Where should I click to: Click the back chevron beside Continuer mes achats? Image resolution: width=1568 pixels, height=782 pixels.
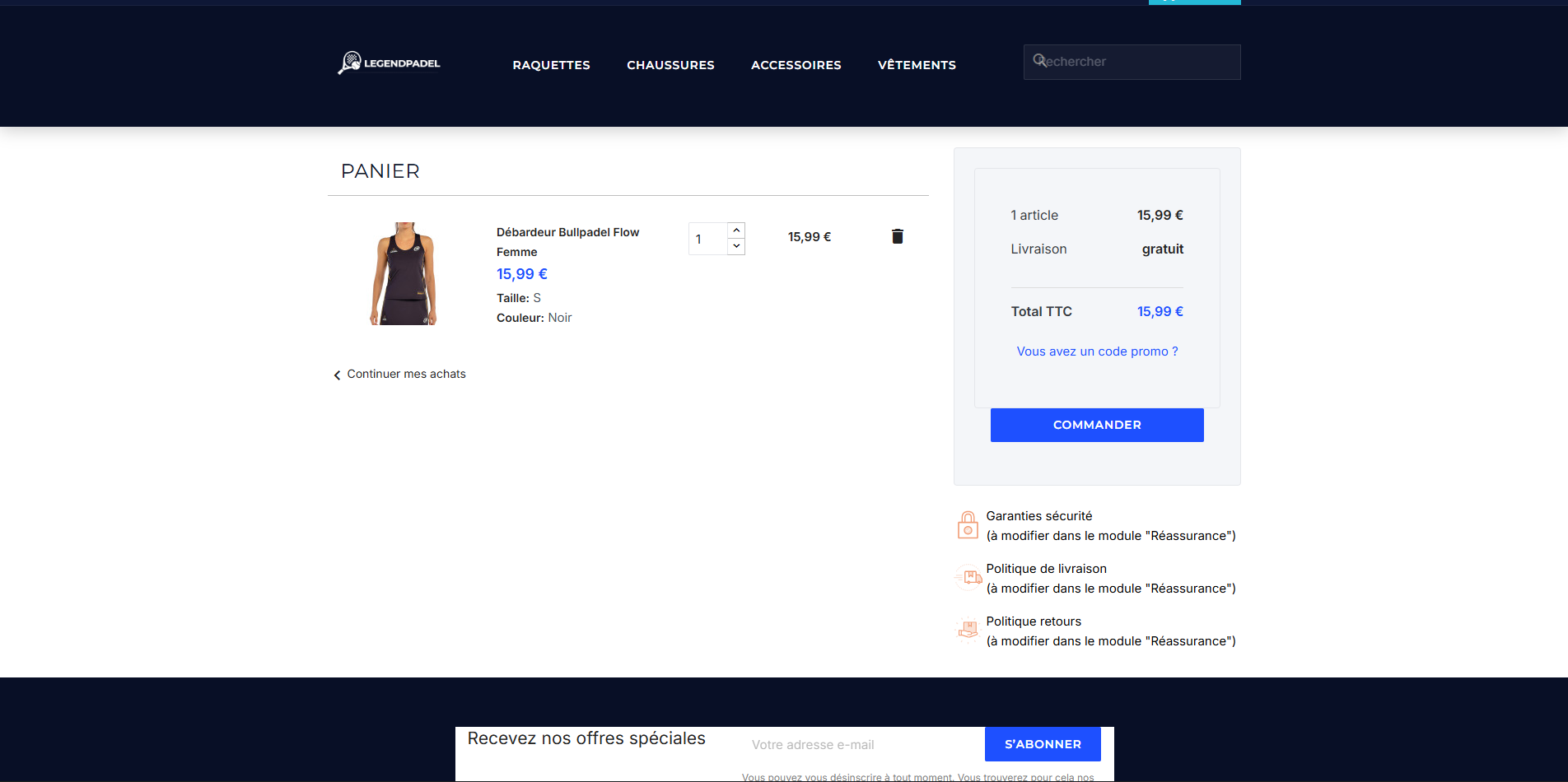pyautogui.click(x=337, y=375)
